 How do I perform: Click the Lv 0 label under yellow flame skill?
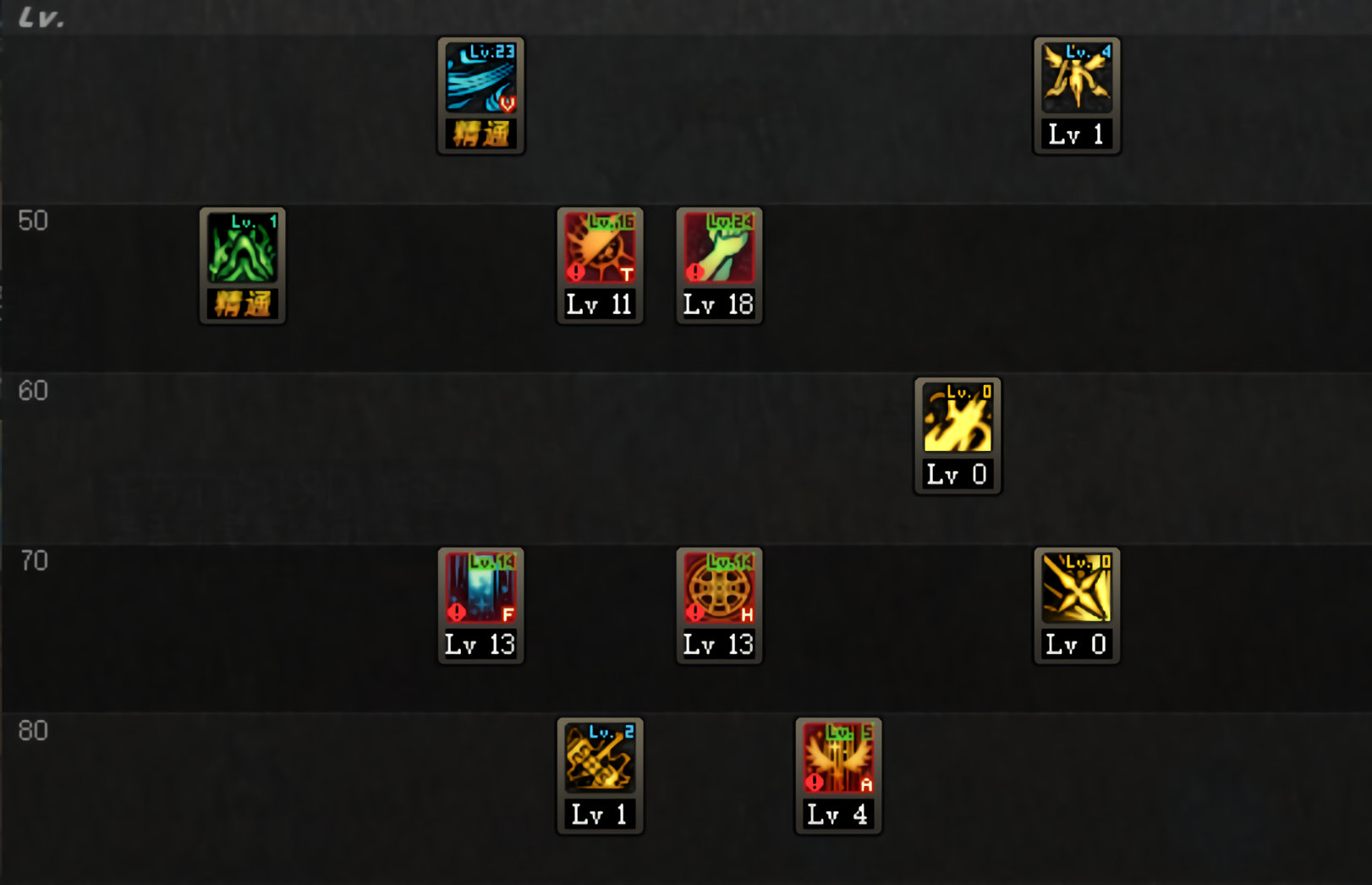(958, 475)
